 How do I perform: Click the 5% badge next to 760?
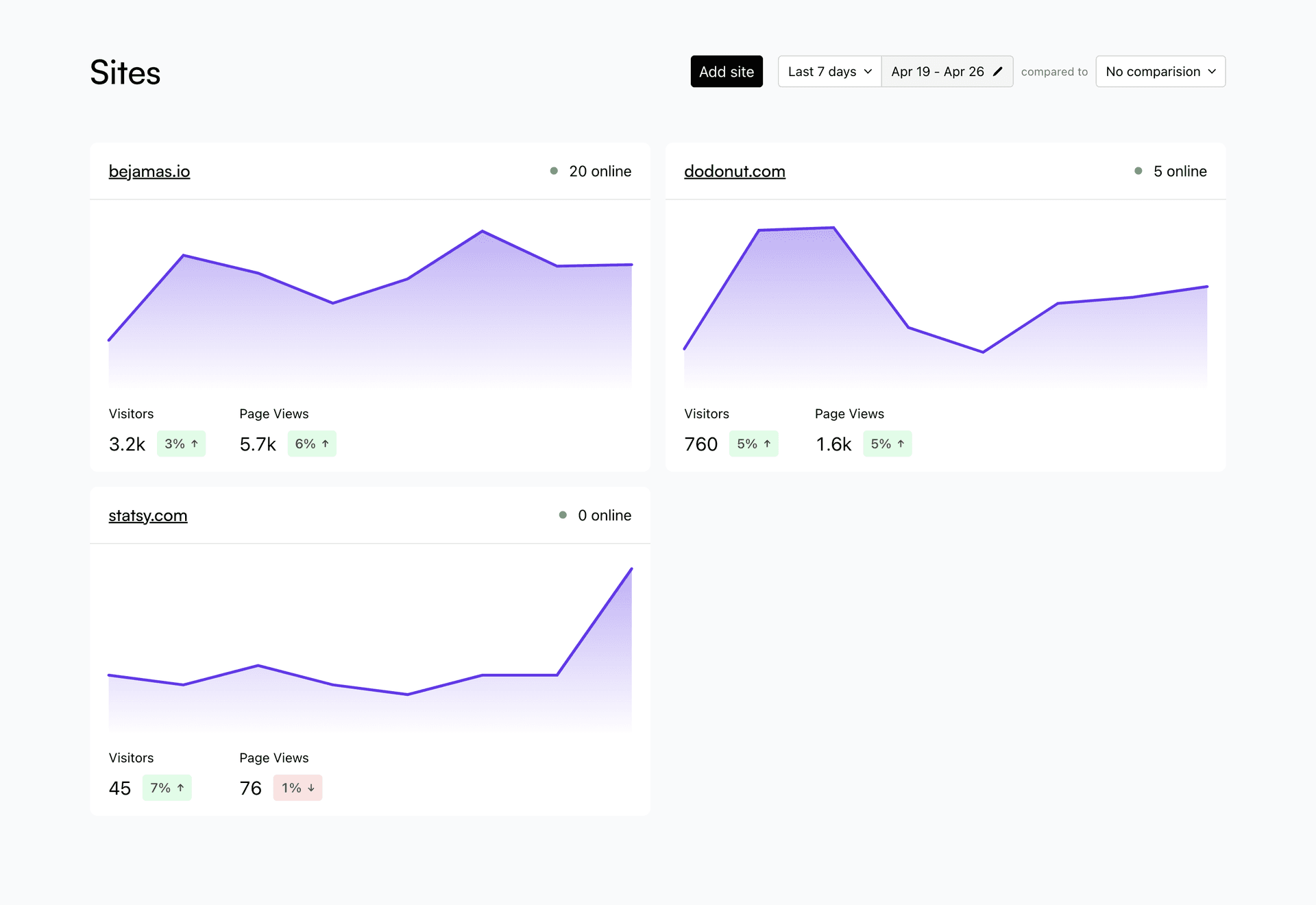click(x=754, y=444)
